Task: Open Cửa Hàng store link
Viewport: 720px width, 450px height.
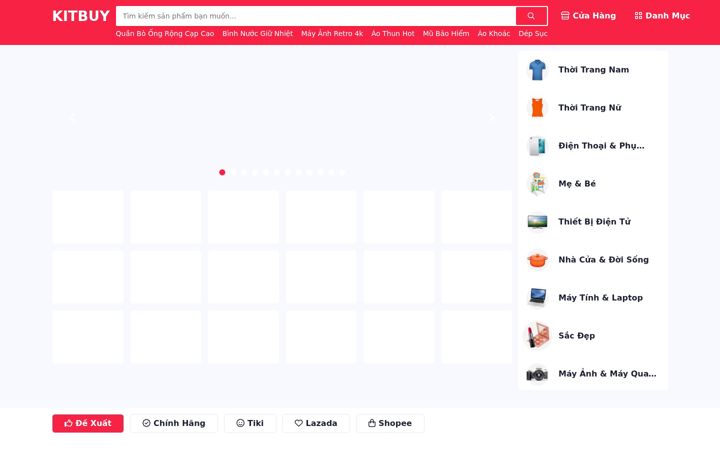Action: pos(588,16)
